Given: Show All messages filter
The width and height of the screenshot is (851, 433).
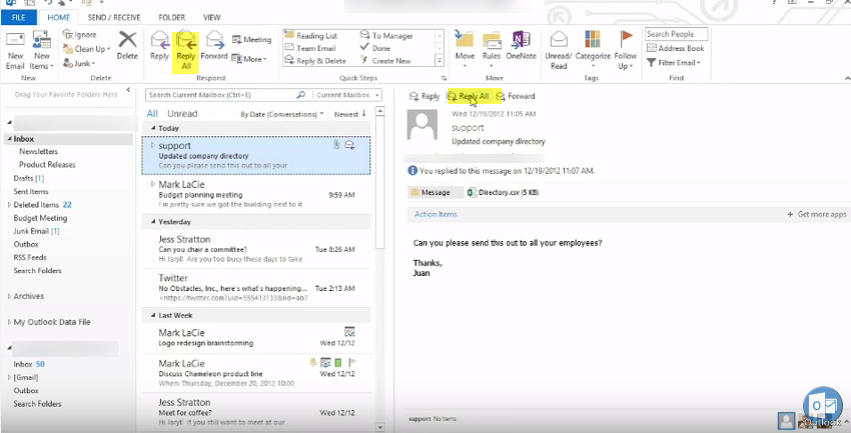Looking at the screenshot, I should (153, 114).
